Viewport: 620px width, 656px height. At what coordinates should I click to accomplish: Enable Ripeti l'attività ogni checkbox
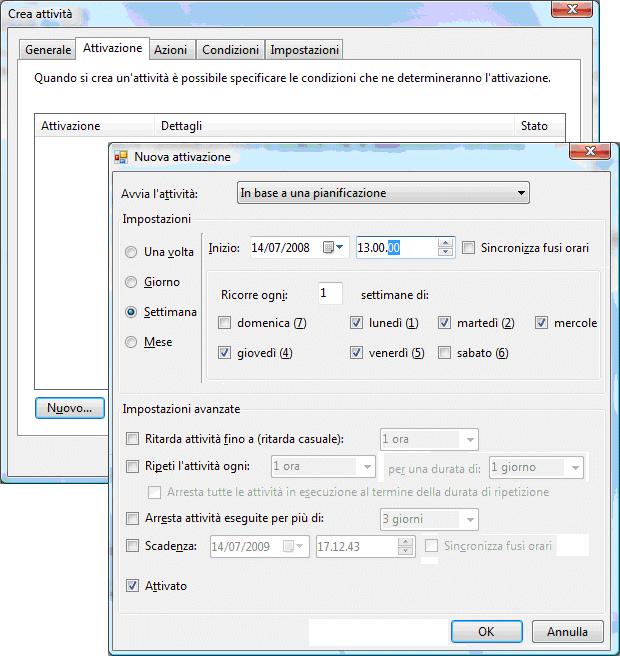click(x=133, y=466)
